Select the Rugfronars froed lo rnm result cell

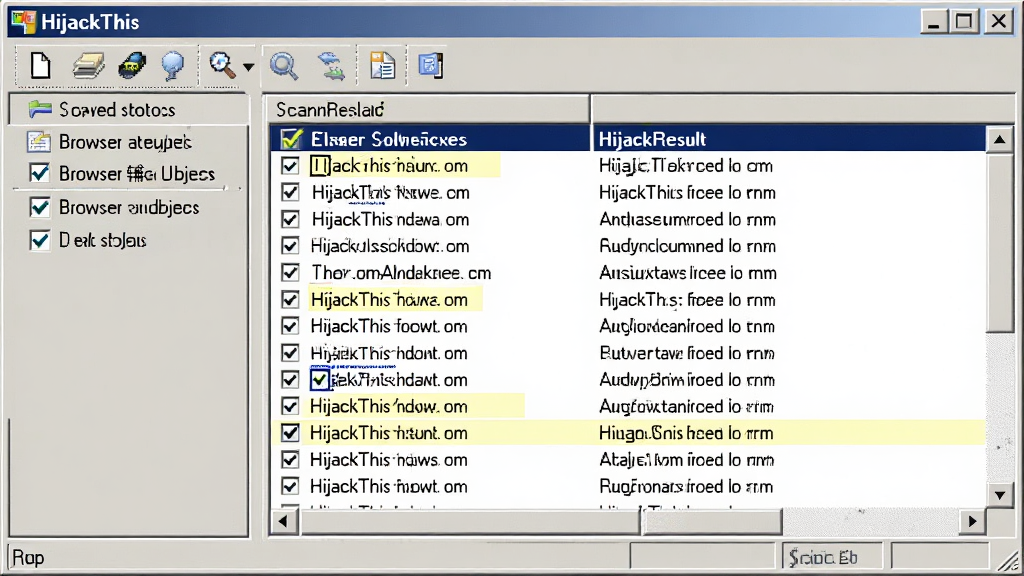click(686, 487)
